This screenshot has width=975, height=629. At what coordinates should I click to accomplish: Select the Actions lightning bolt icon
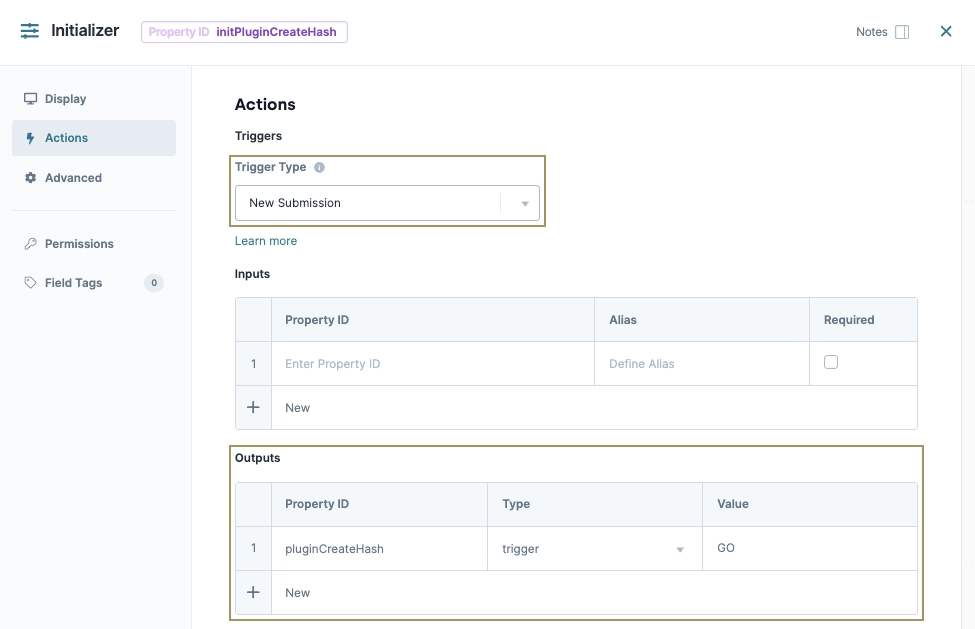click(x=29, y=138)
